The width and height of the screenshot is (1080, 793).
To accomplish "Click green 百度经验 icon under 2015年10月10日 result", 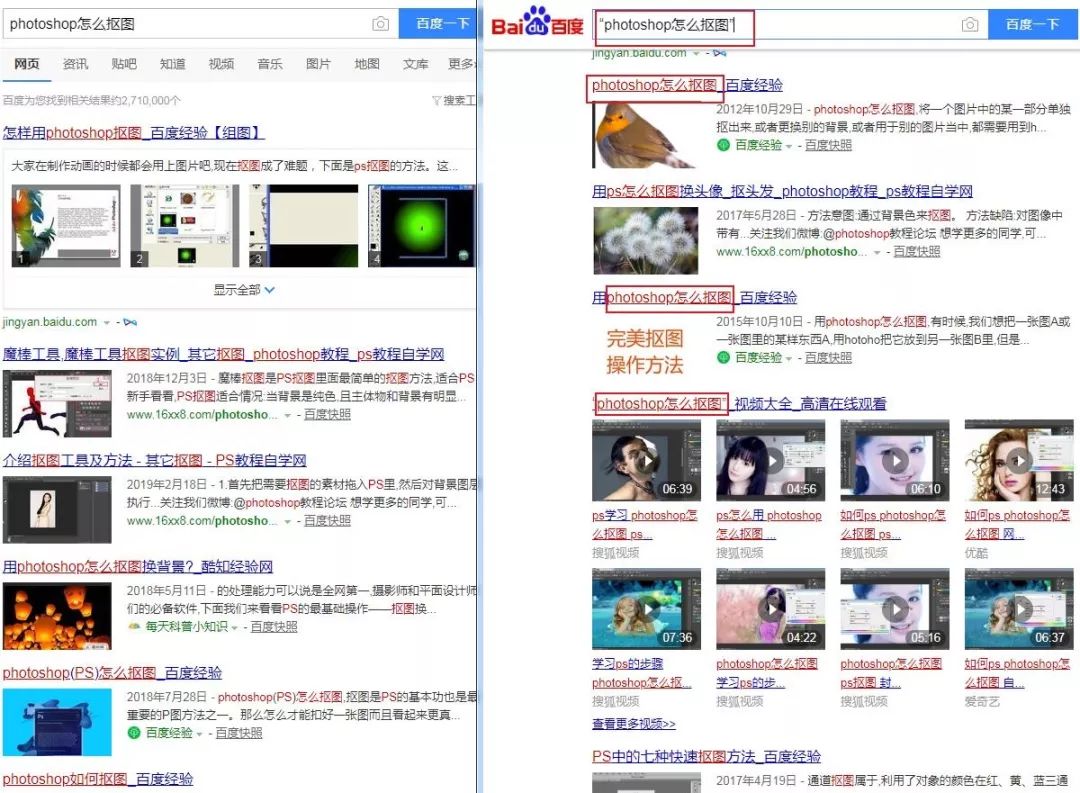I will click(723, 357).
